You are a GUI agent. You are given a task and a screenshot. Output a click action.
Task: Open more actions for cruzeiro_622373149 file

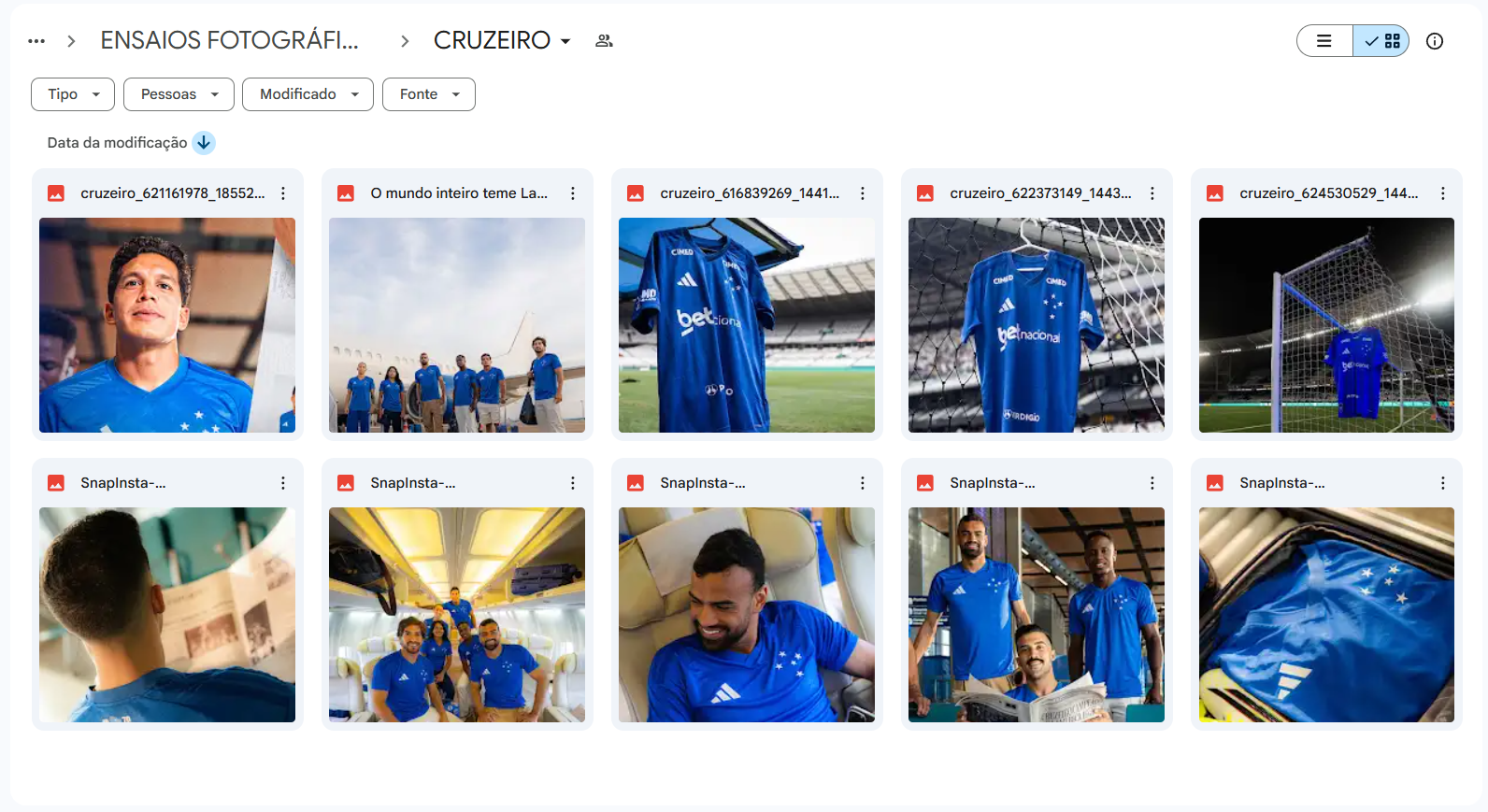pyautogui.click(x=1152, y=193)
